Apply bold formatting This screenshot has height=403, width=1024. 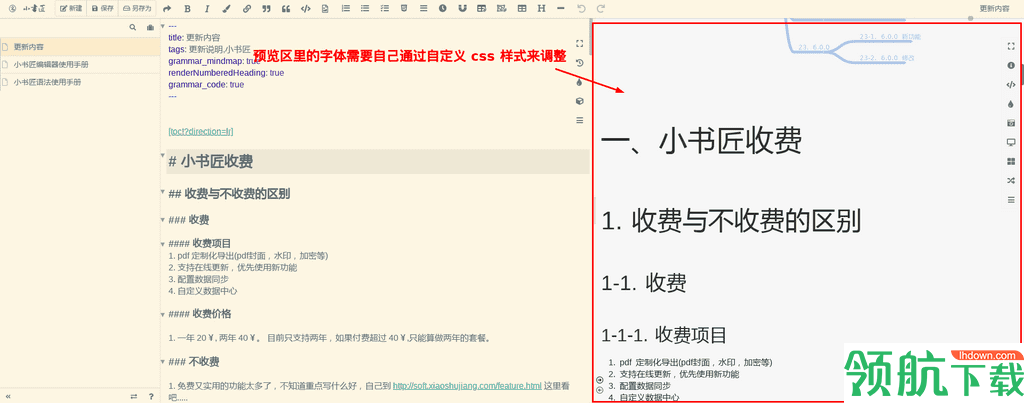click(187, 8)
